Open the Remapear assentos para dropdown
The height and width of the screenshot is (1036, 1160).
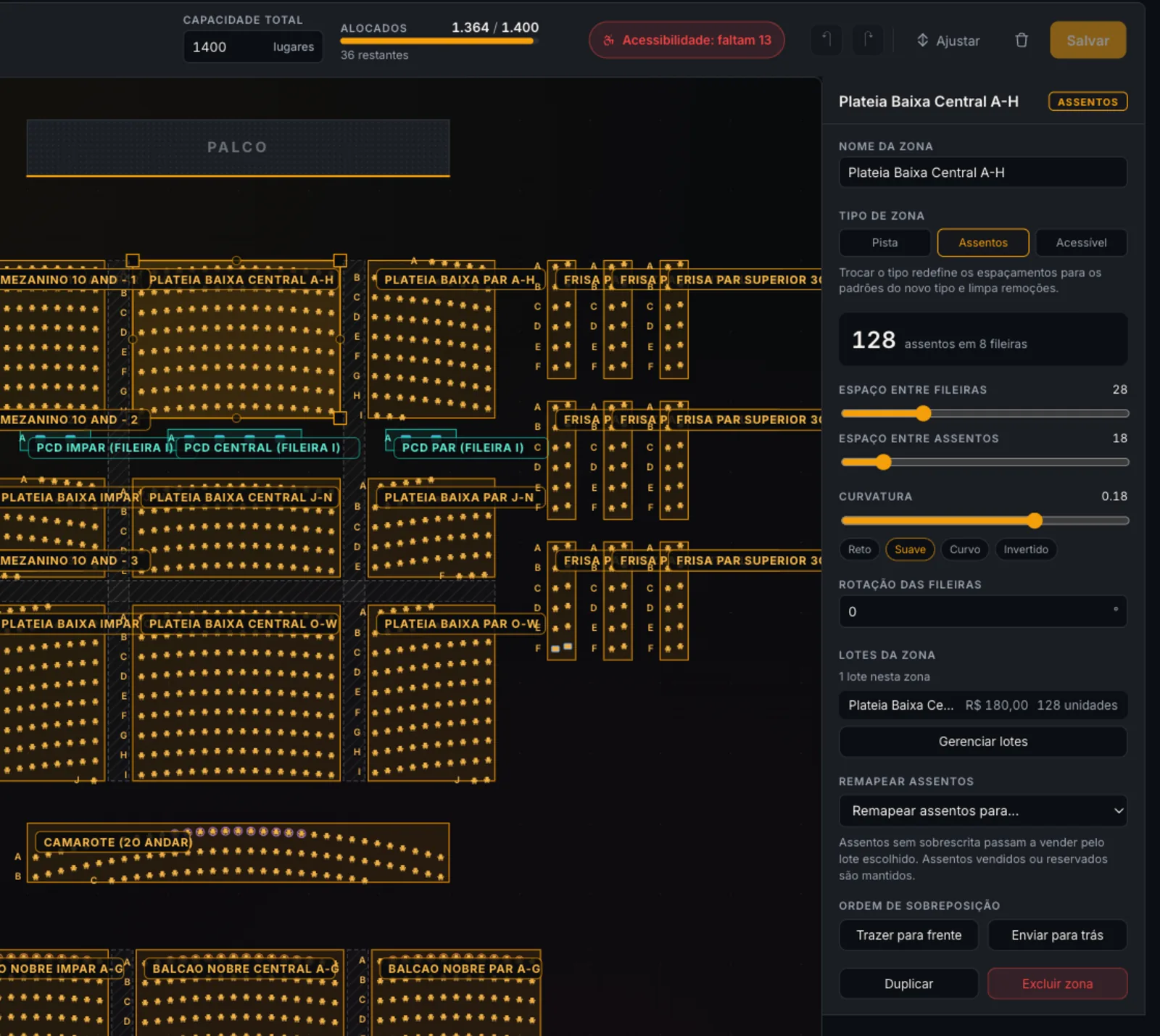point(983,811)
